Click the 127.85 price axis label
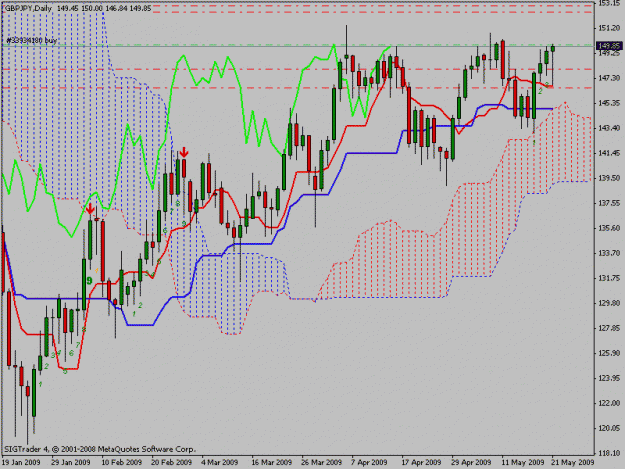The height and width of the screenshot is (469, 625). [609, 328]
